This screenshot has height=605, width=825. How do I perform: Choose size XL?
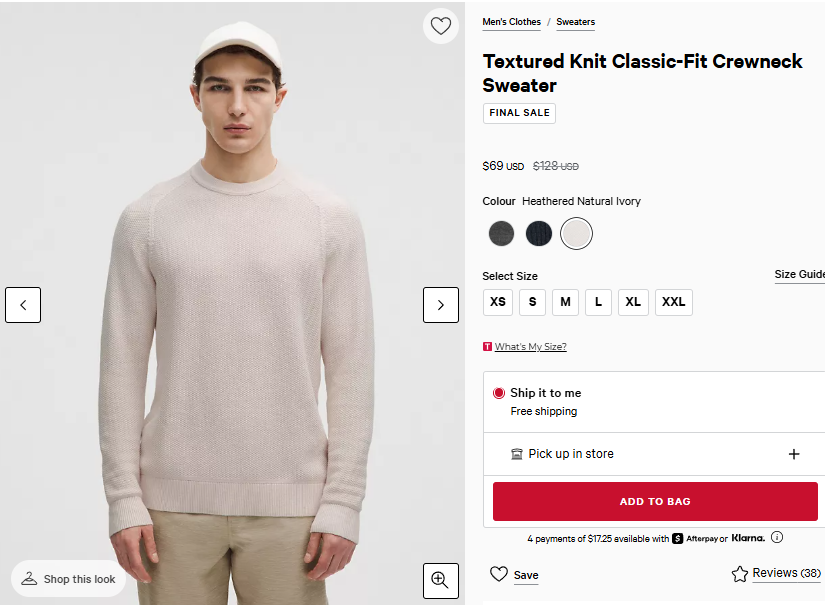[x=633, y=302]
